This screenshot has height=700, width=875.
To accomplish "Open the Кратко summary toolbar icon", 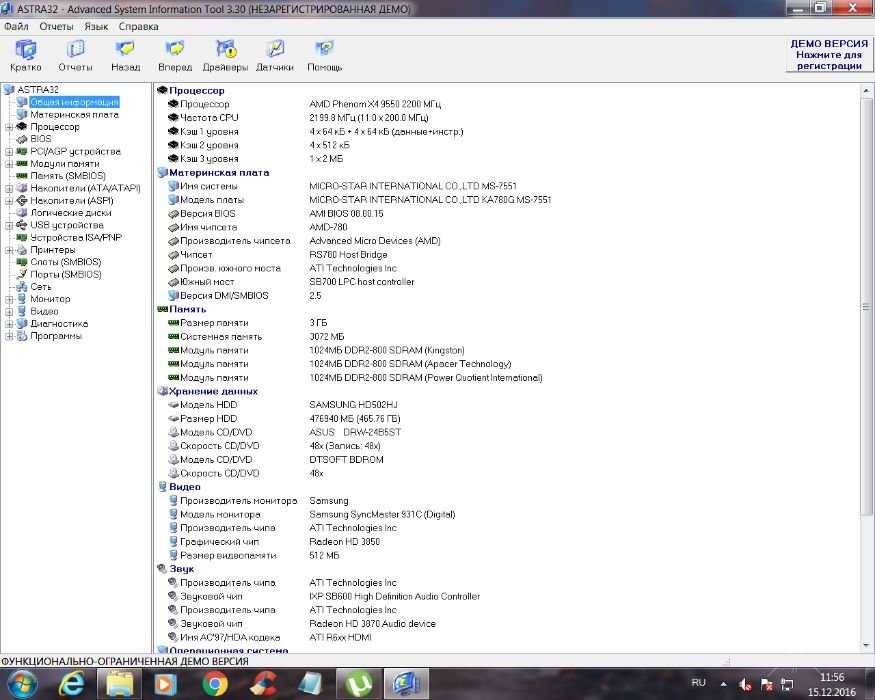I will coord(26,56).
